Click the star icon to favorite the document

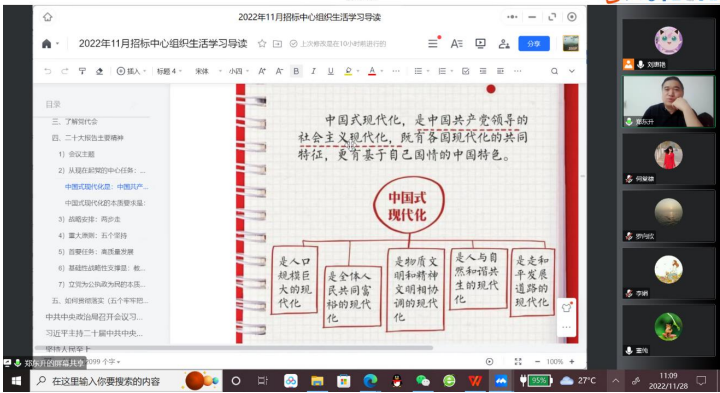pyautogui.click(x=262, y=44)
